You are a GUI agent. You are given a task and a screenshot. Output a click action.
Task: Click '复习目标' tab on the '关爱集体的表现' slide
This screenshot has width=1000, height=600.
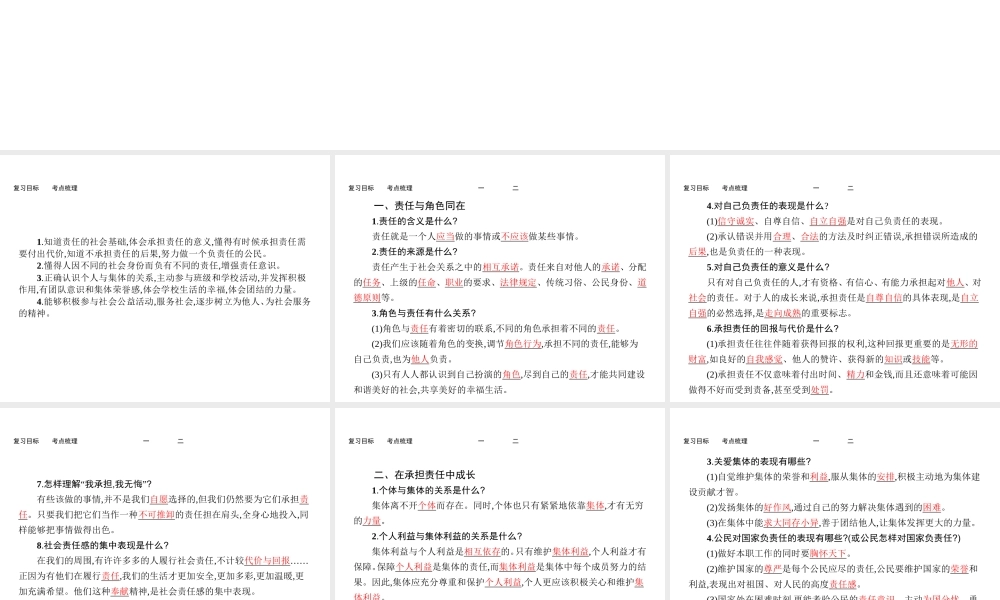click(x=696, y=441)
